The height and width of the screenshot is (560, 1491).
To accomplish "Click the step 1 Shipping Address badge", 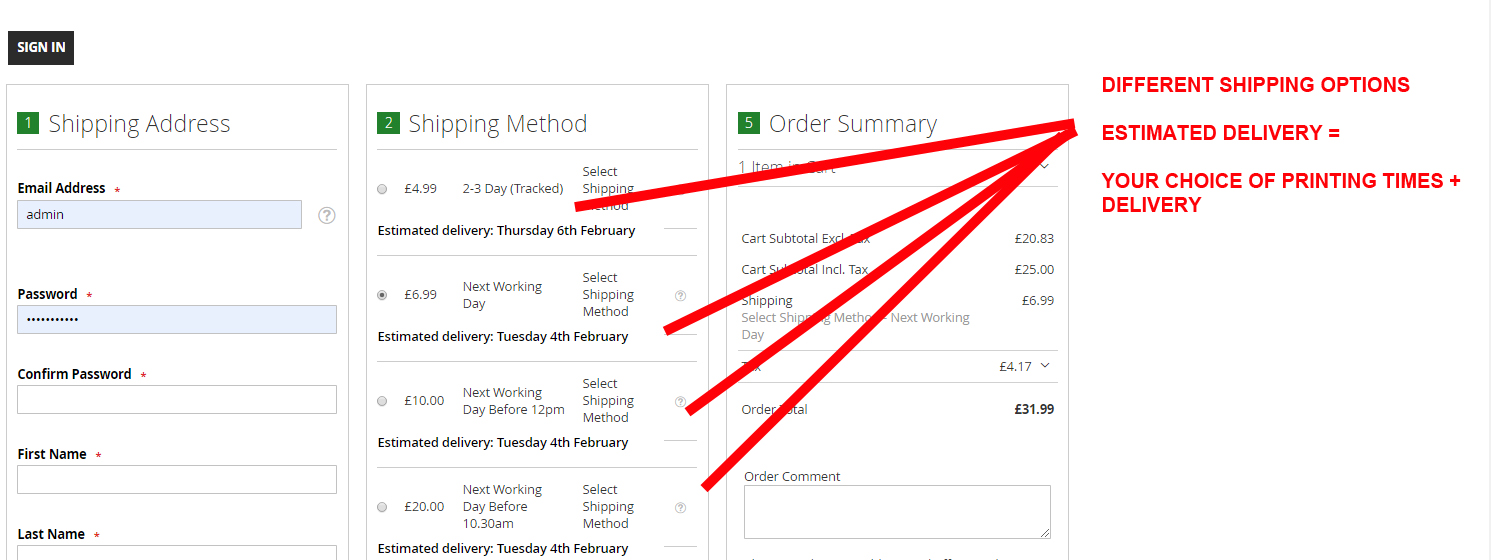I will tap(27, 123).
